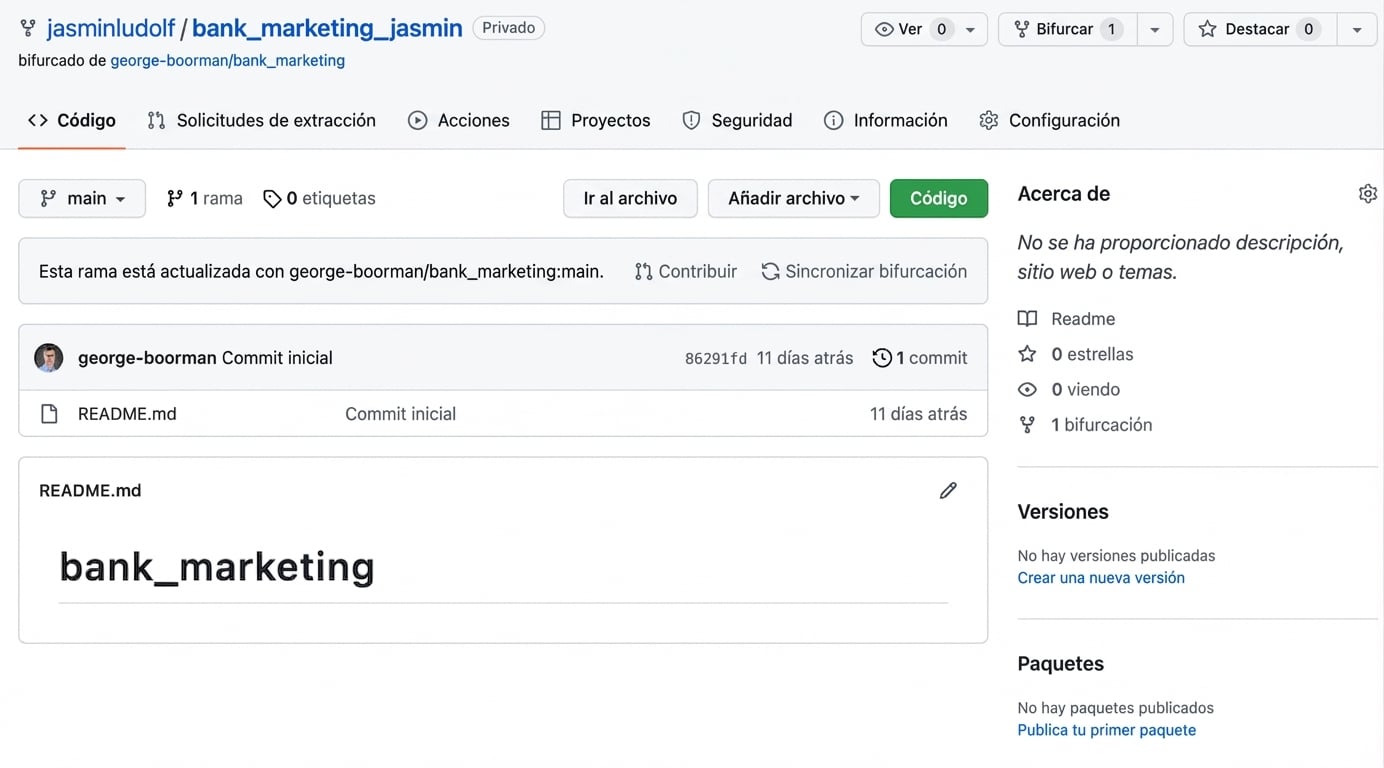Screen dimensions: 1384x768
Task: Click the fork icon beside 1 bifurcación
Action: pos(1027,425)
